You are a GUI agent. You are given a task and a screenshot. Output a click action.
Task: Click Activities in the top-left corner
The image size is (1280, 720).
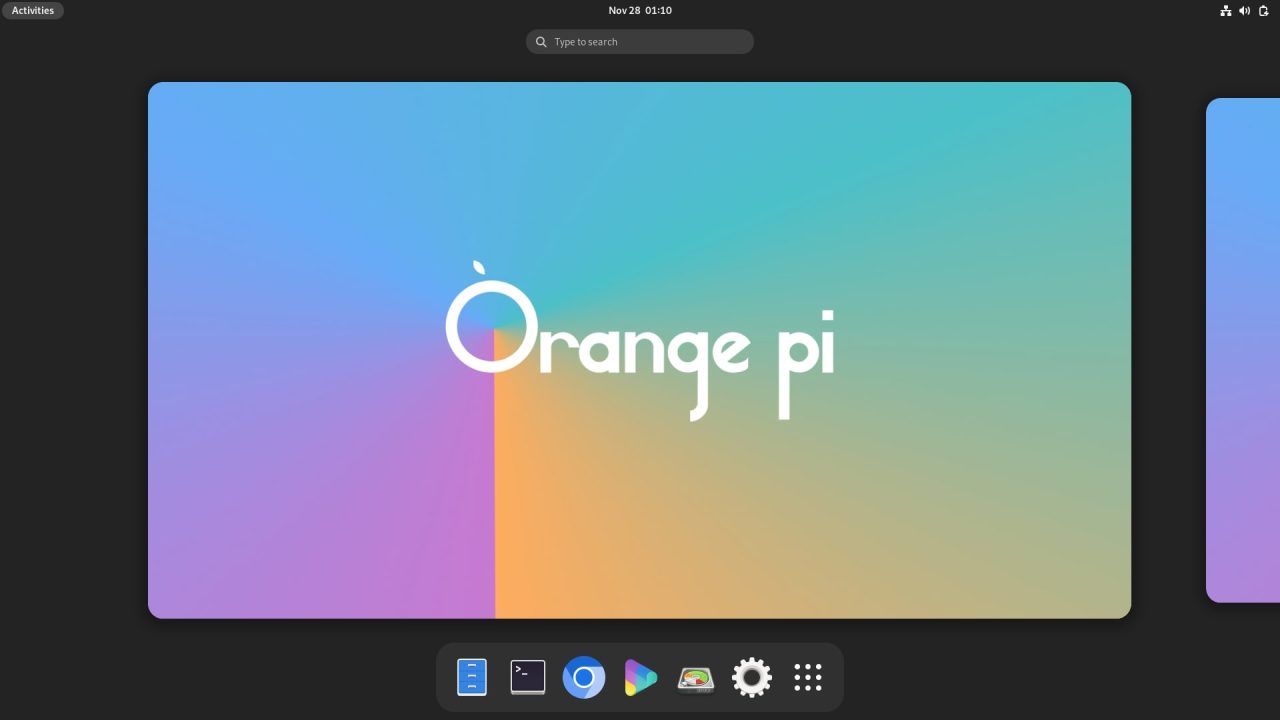pos(33,10)
